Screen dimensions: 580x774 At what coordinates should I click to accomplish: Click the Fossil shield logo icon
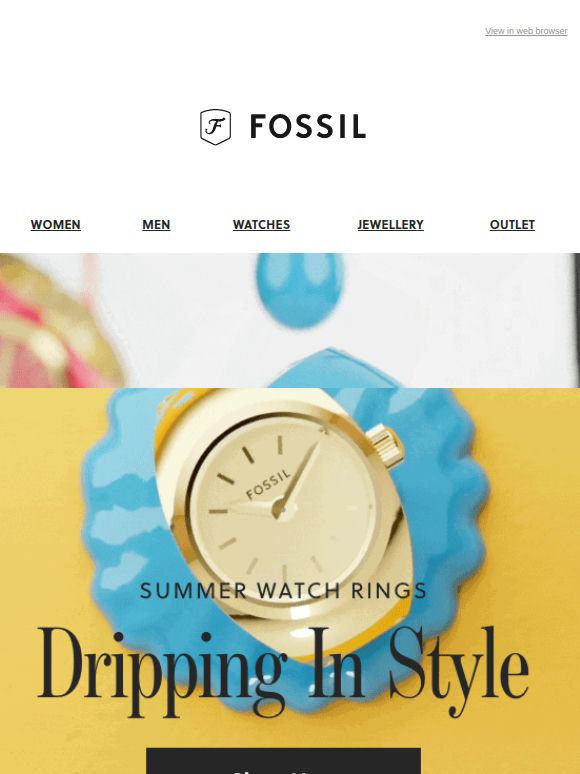click(215, 127)
